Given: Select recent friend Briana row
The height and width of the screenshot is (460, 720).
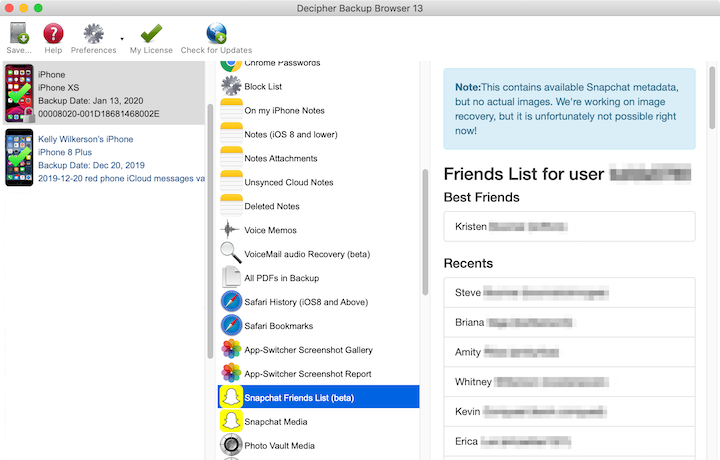Looking at the screenshot, I should pos(569,322).
